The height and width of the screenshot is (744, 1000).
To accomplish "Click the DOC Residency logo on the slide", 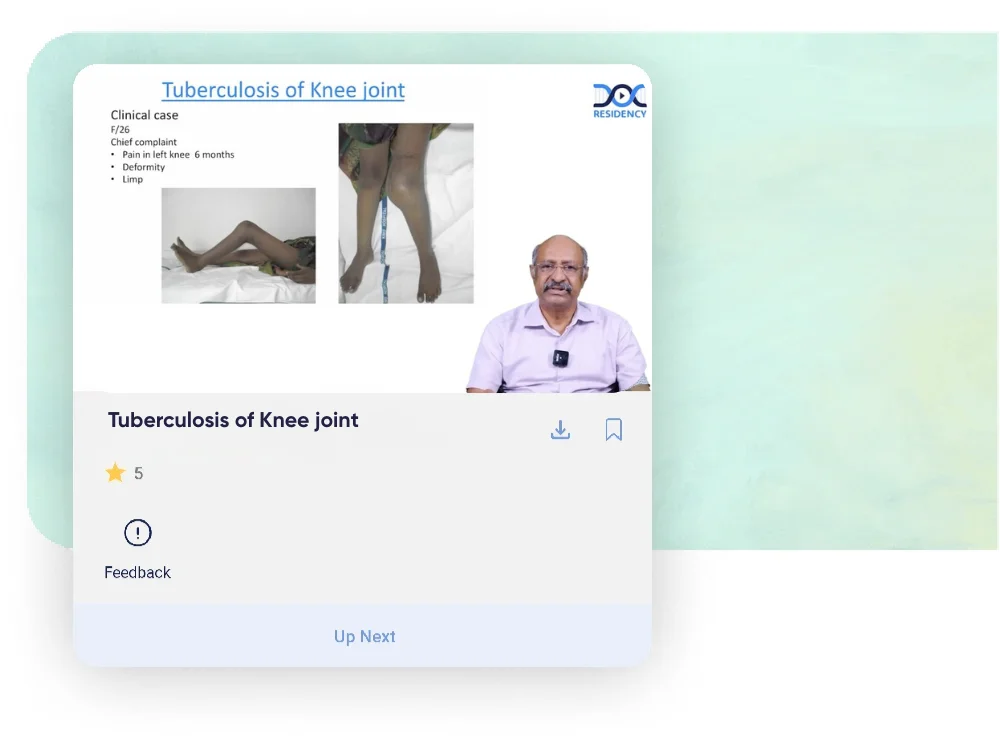I will tap(619, 100).
